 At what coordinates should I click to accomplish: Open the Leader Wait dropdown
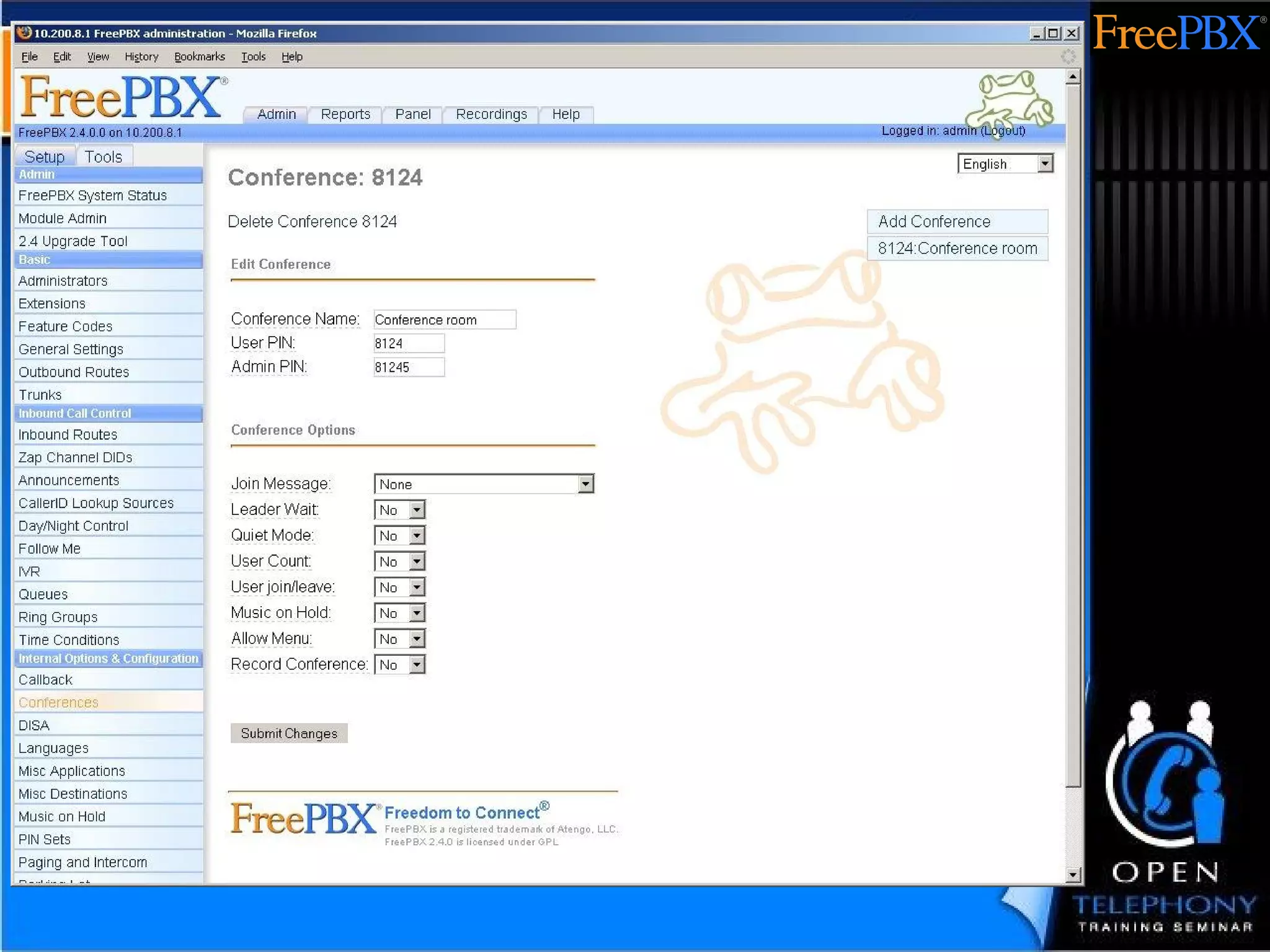tap(400, 510)
